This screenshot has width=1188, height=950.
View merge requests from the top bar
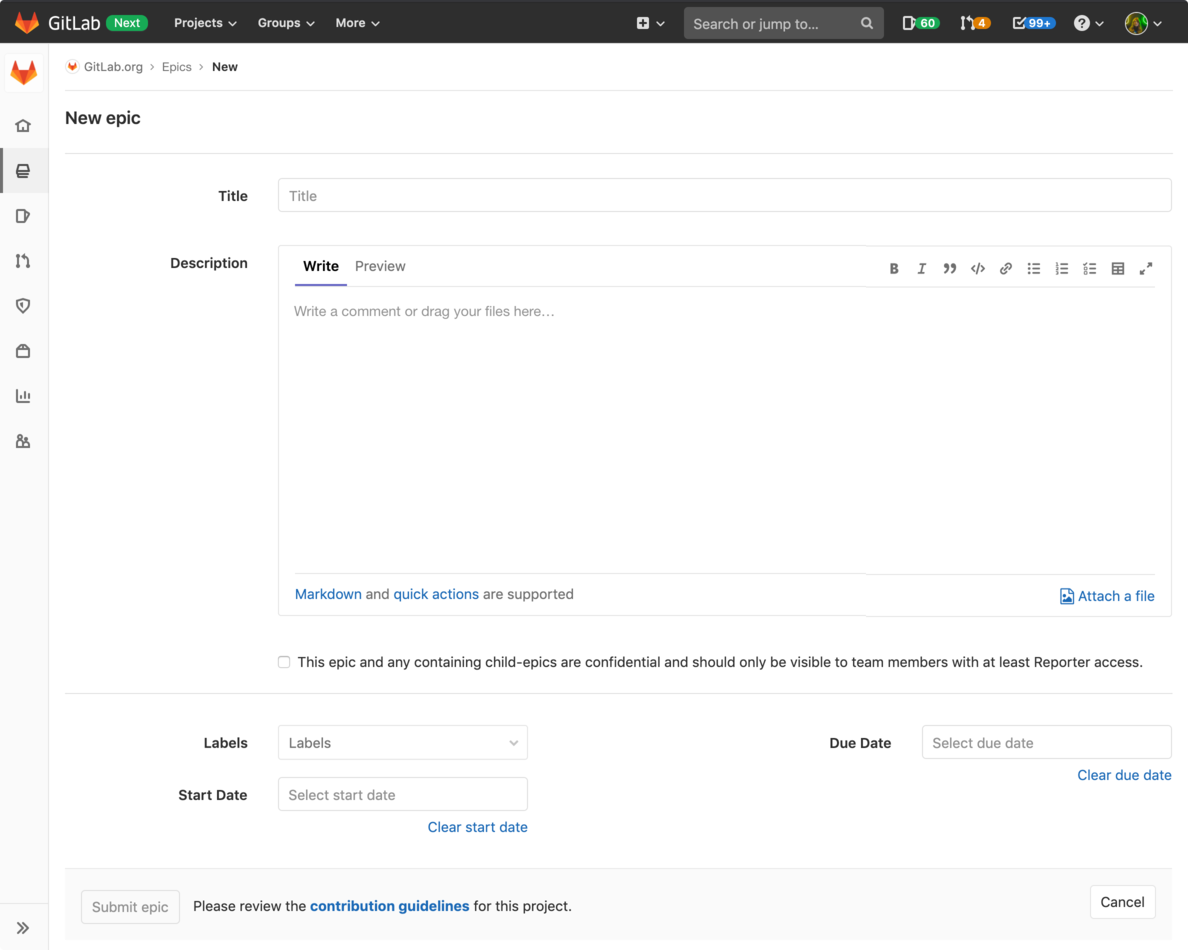(x=974, y=22)
